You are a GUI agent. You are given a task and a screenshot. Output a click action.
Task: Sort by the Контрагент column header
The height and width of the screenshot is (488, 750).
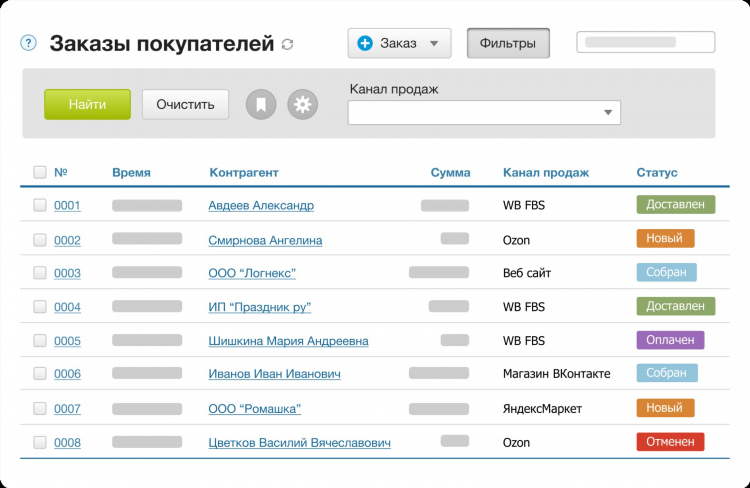pyautogui.click(x=243, y=172)
